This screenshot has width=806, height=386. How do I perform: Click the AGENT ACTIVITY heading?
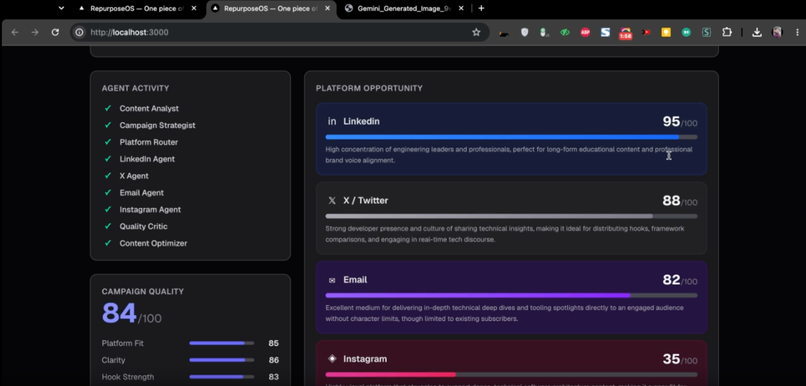pos(135,88)
